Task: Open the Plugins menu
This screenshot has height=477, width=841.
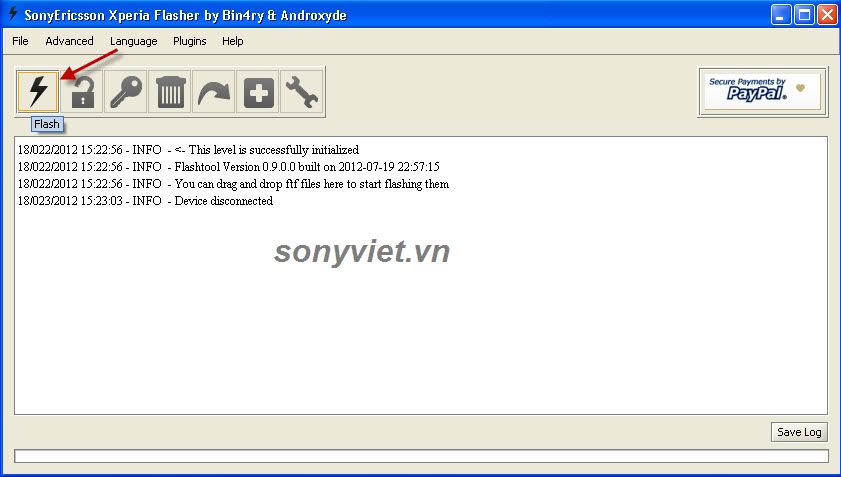Action: tap(189, 41)
